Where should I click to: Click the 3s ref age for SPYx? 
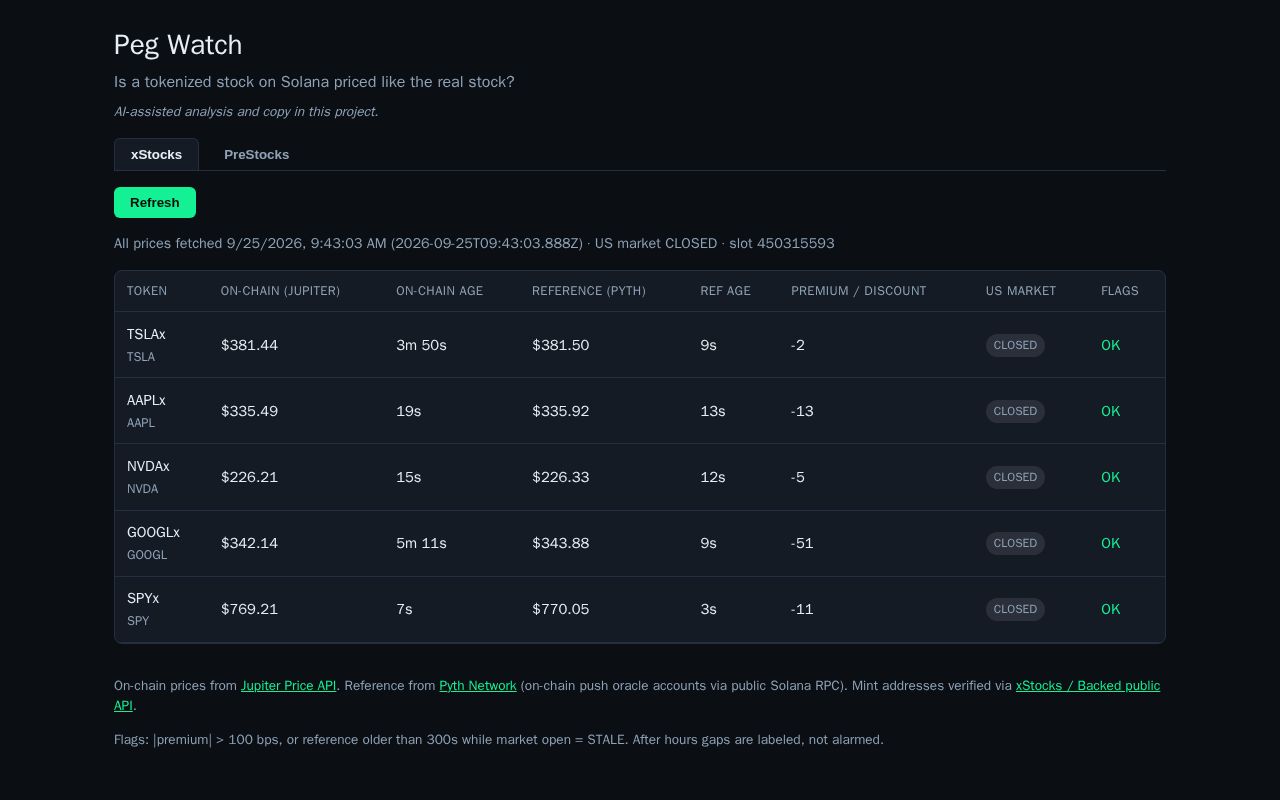click(708, 609)
